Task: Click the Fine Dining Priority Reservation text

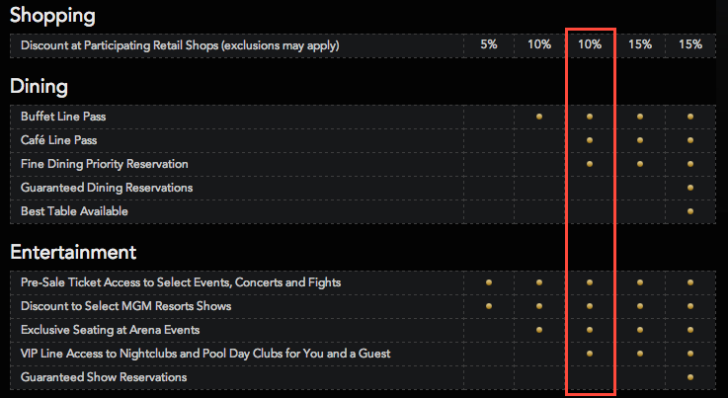Action: (104, 164)
